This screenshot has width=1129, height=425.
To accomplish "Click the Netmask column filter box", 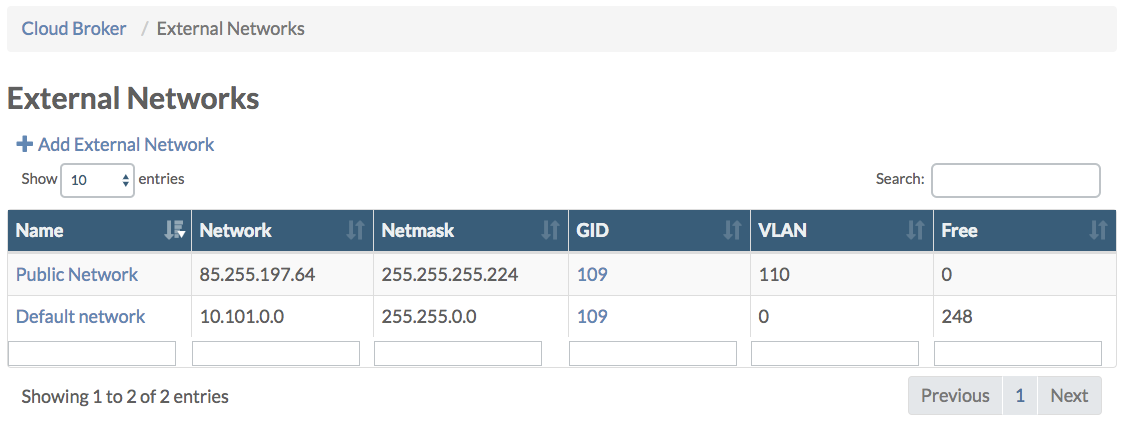I will pyautogui.click(x=458, y=353).
